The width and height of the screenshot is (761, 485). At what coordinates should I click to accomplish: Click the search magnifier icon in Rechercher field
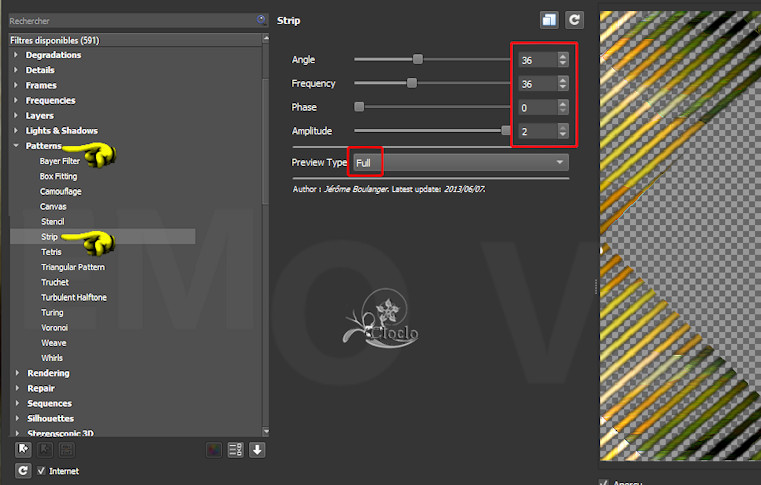(261, 19)
